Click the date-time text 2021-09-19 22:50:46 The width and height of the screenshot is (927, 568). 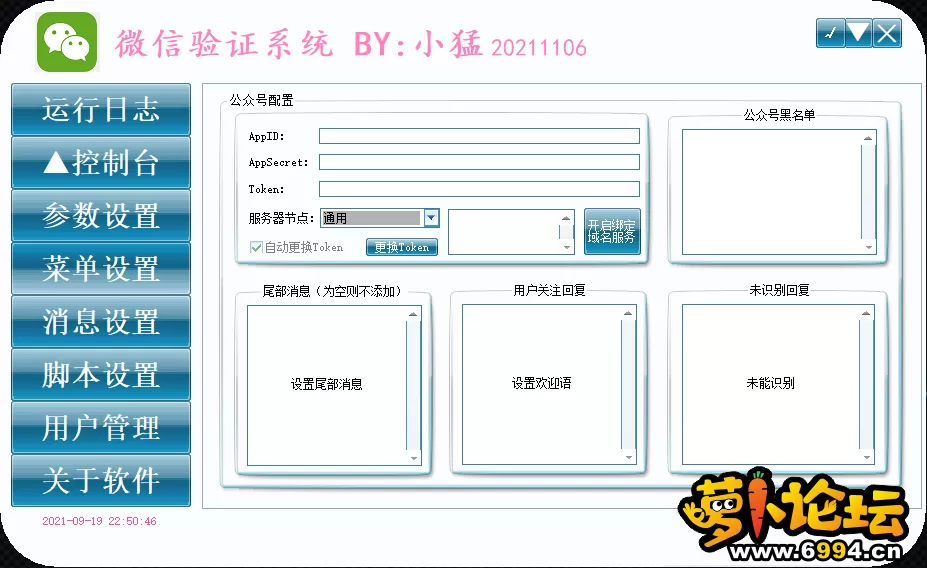click(x=99, y=521)
